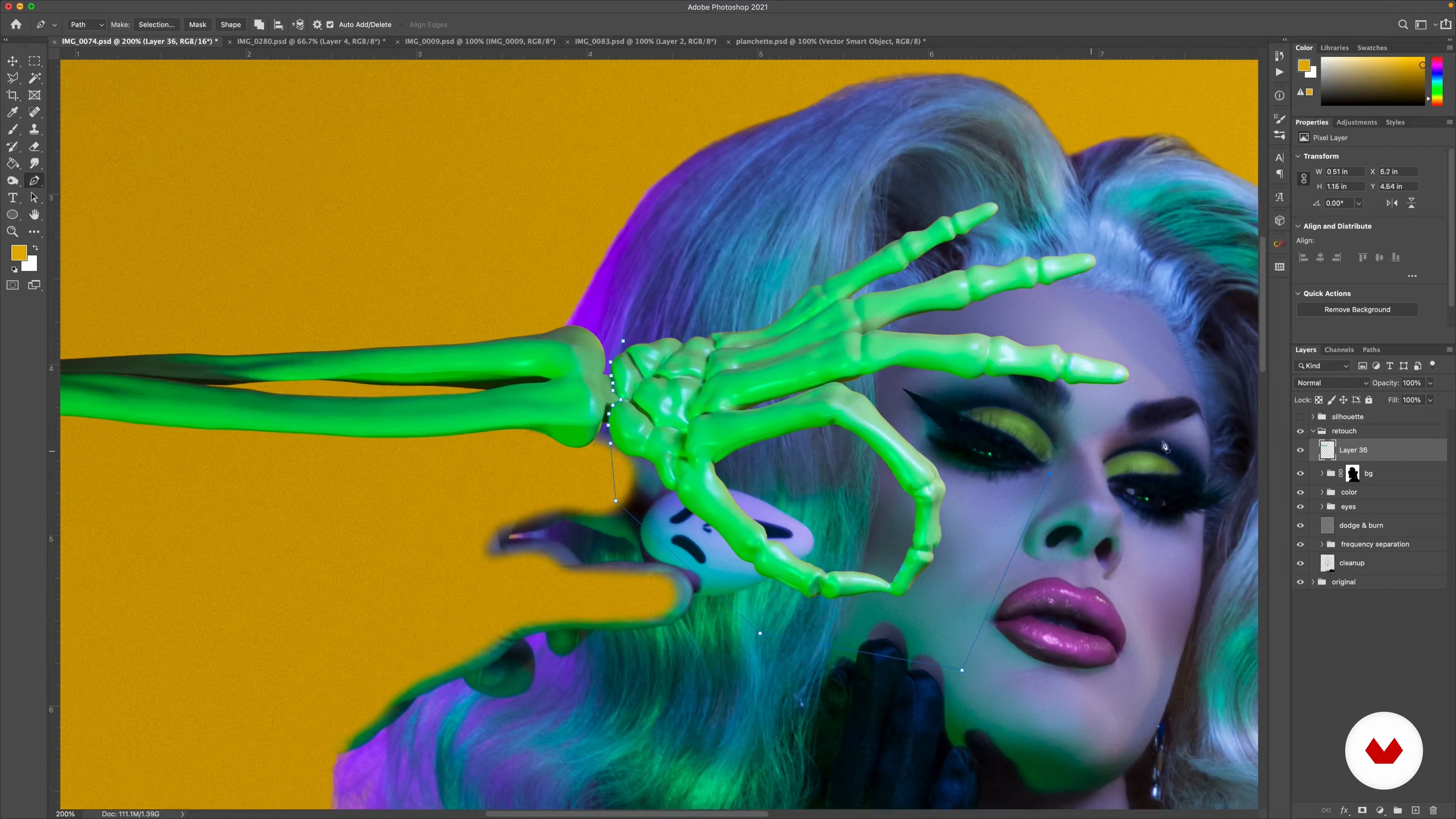
Task: Click Remove Background button
Action: pos(1357,309)
